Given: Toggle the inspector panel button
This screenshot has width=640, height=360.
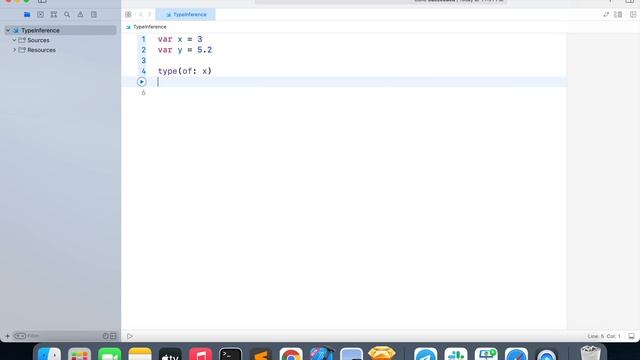Looking at the screenshot, I should (x=629, y=1).
